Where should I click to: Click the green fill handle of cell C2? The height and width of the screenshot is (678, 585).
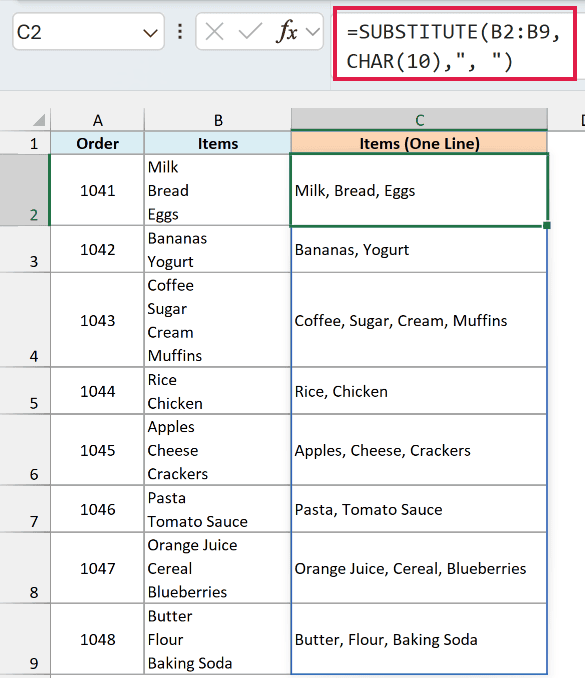coord(547,225)
